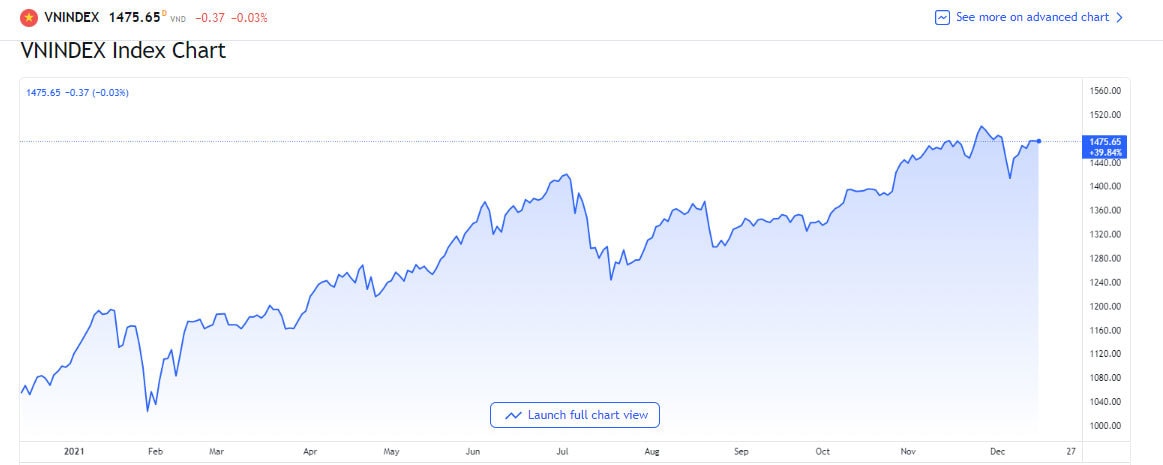Select Feb on the time axis
This screenshot has height=465, width=1163.
[155, 452]
